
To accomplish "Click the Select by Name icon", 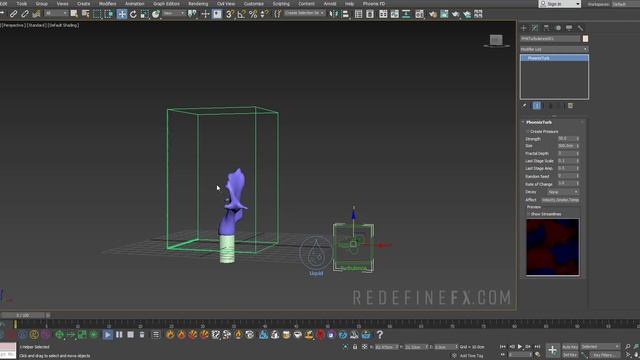I will [85, 14].
